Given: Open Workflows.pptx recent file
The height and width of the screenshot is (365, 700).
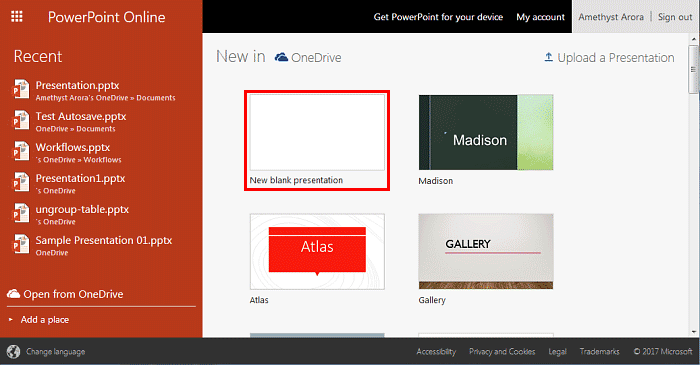Looking at the screenshot, I should (73, 147).
